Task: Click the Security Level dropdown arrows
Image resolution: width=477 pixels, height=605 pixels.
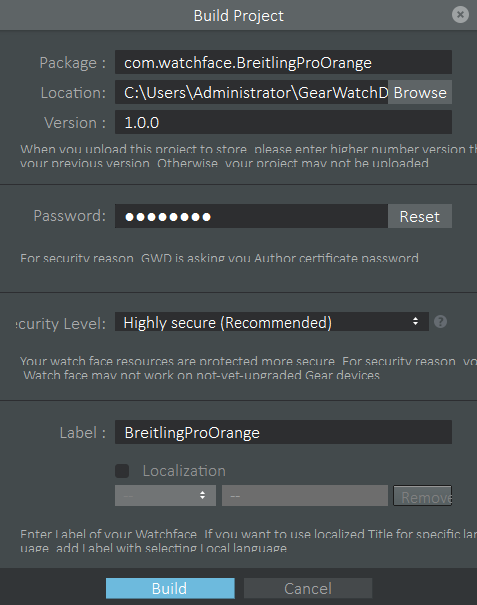Action: pyautogui.click(x=415, y=321)
